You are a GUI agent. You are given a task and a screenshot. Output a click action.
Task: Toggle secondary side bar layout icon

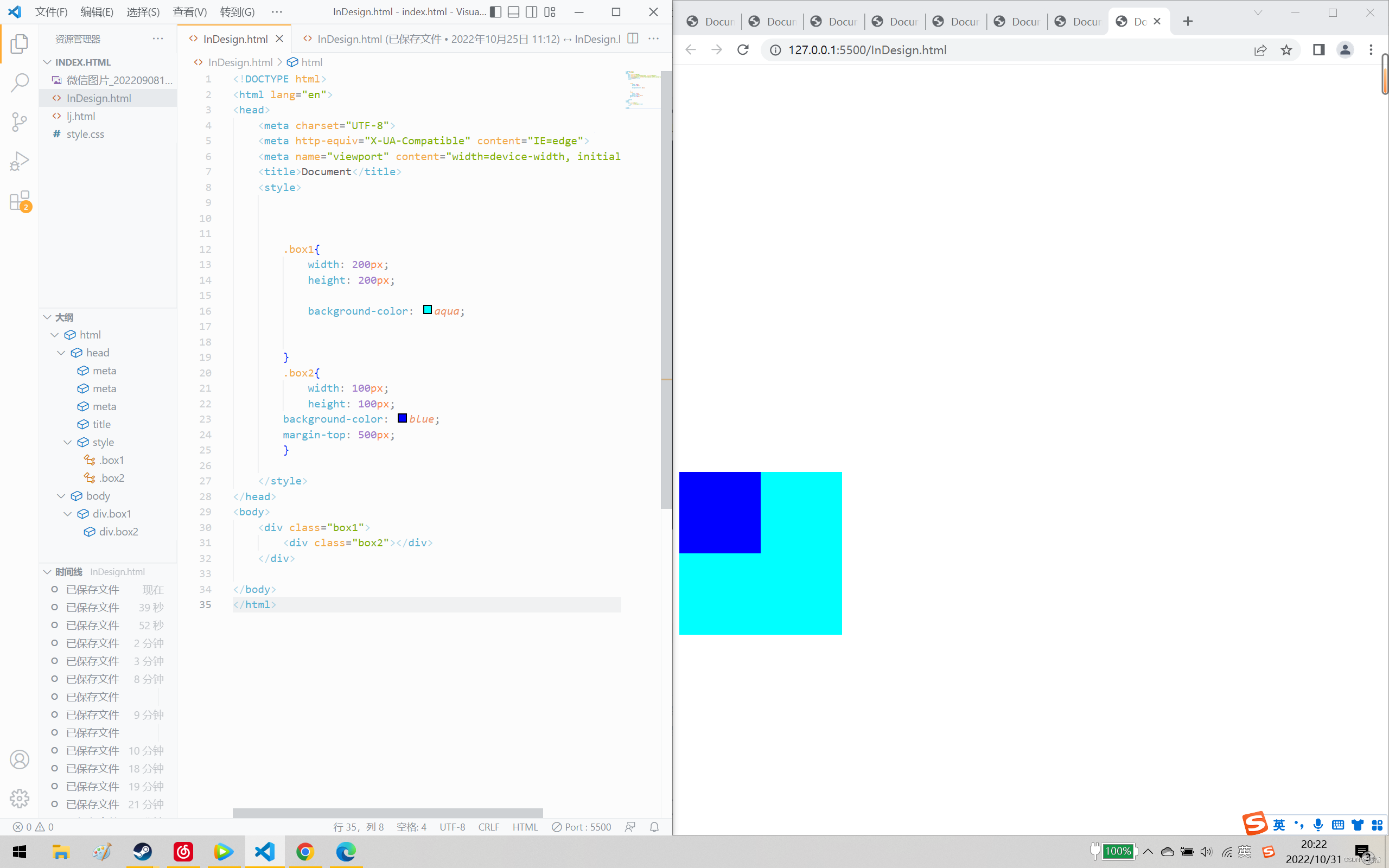[x=532, y=12]
